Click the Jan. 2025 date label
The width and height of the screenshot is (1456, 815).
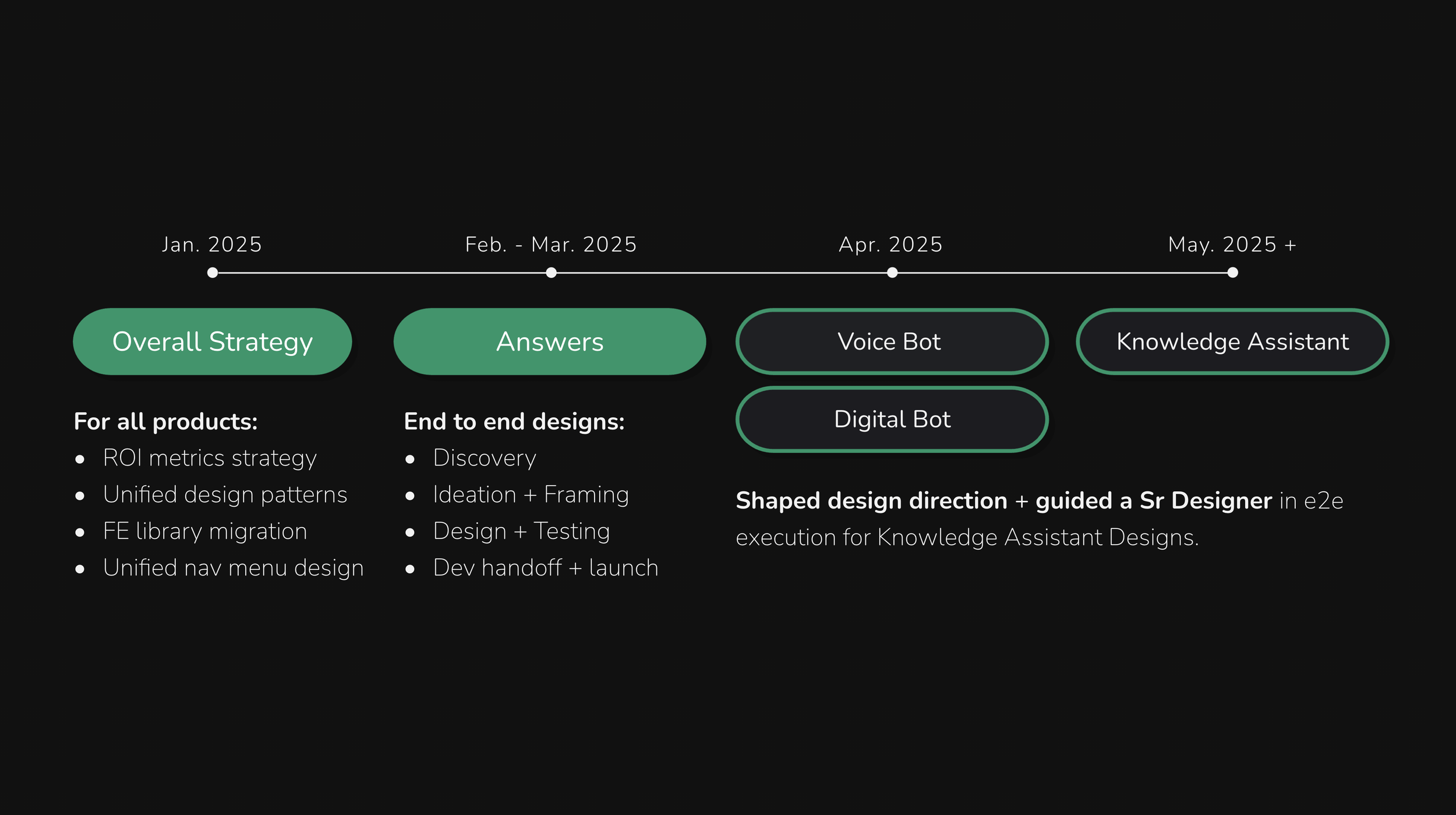pos(212,245)
